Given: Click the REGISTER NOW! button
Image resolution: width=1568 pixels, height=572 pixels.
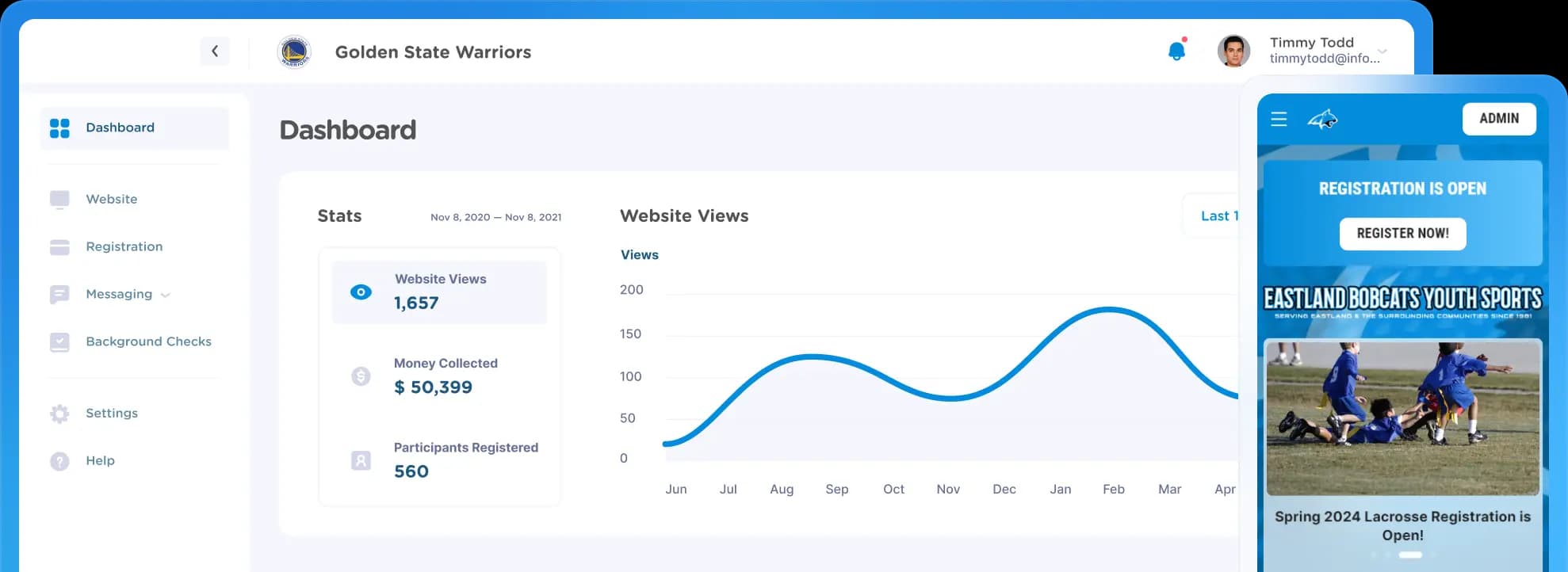Looking at the screenshot, I should tap(1402, 234).
